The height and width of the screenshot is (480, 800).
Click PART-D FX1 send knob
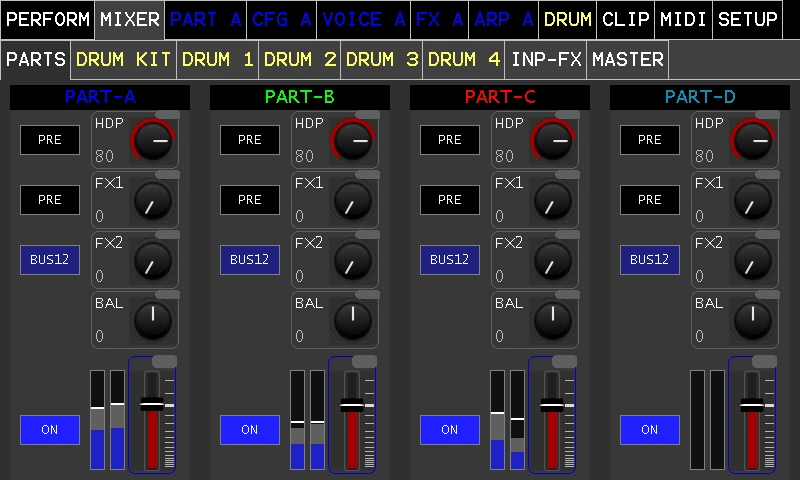click(x=753, y=201)
